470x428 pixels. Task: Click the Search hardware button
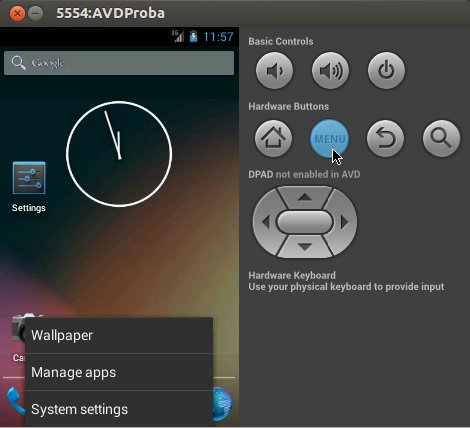click(x=441, y=138)
